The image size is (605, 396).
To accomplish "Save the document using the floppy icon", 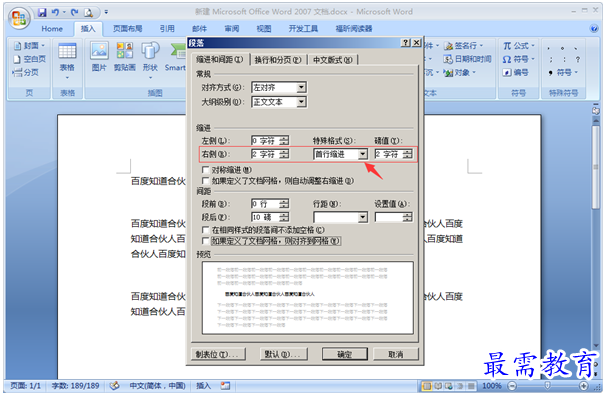I will pos(42,12).
